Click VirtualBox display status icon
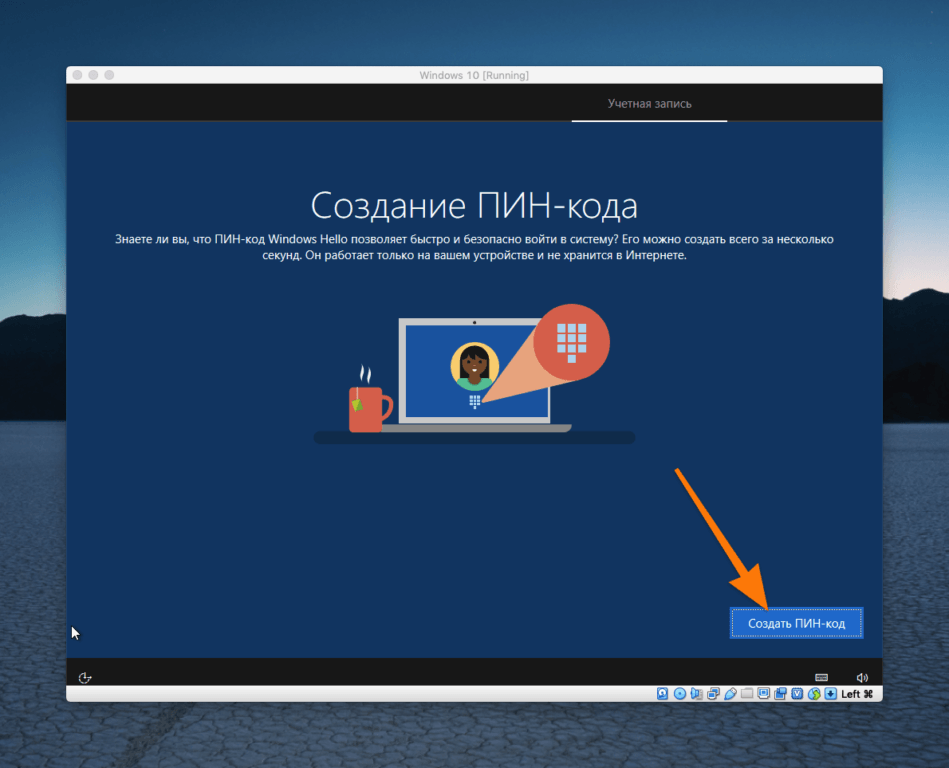The image size is (949, 768). tap(764, 694)
